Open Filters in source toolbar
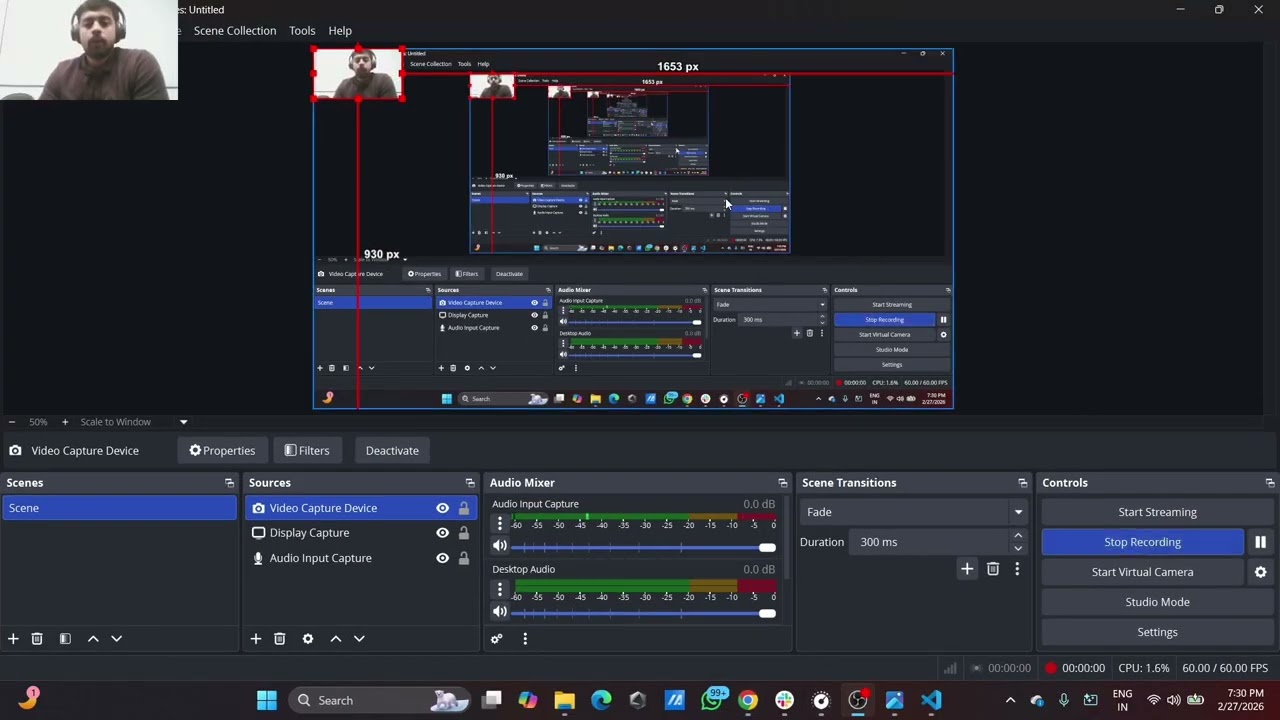The width and height of the screenshot is (1280, 720). point(306,451)
